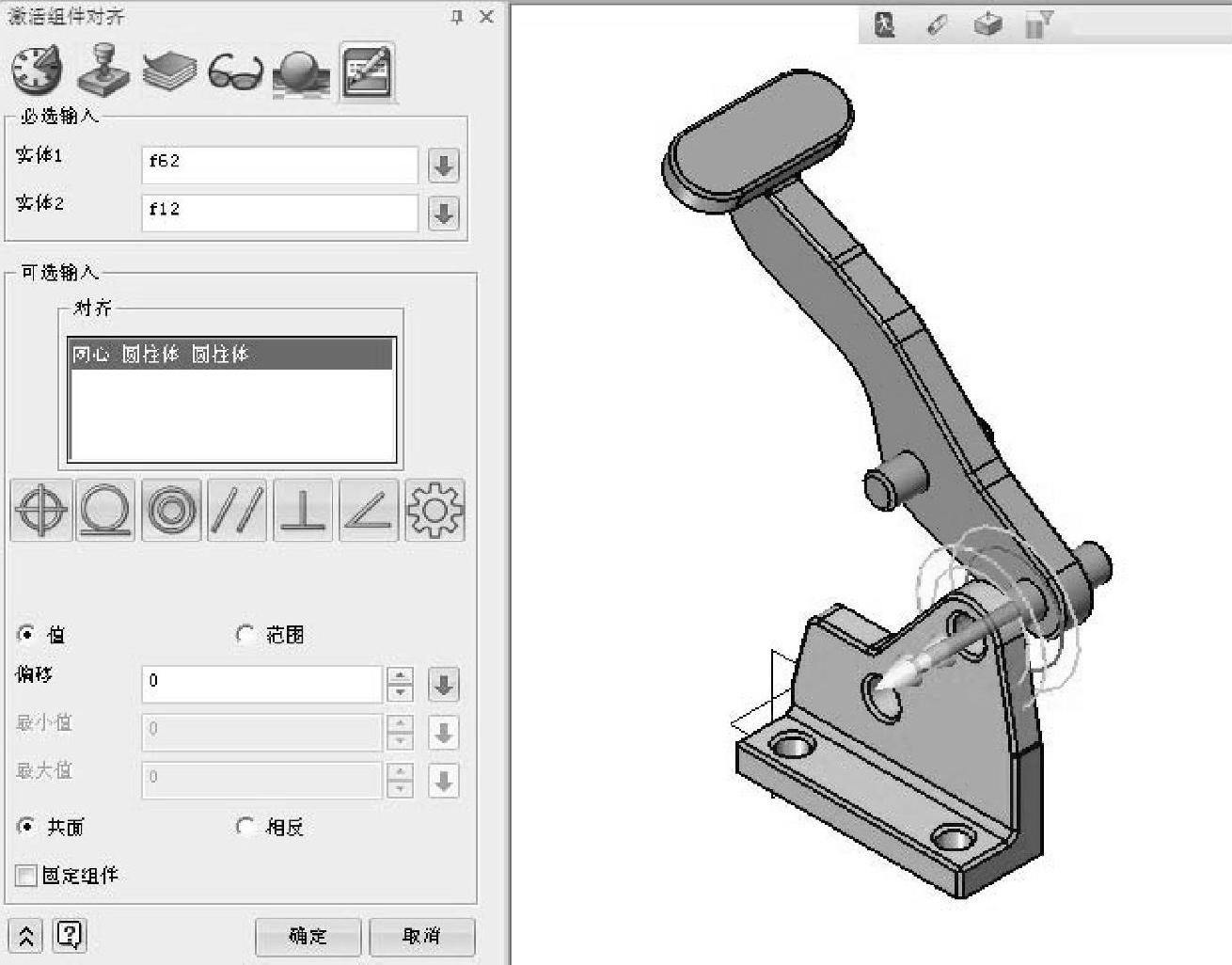Click the 最大值 input field
1232x965 pixels.
click(262, 781)
